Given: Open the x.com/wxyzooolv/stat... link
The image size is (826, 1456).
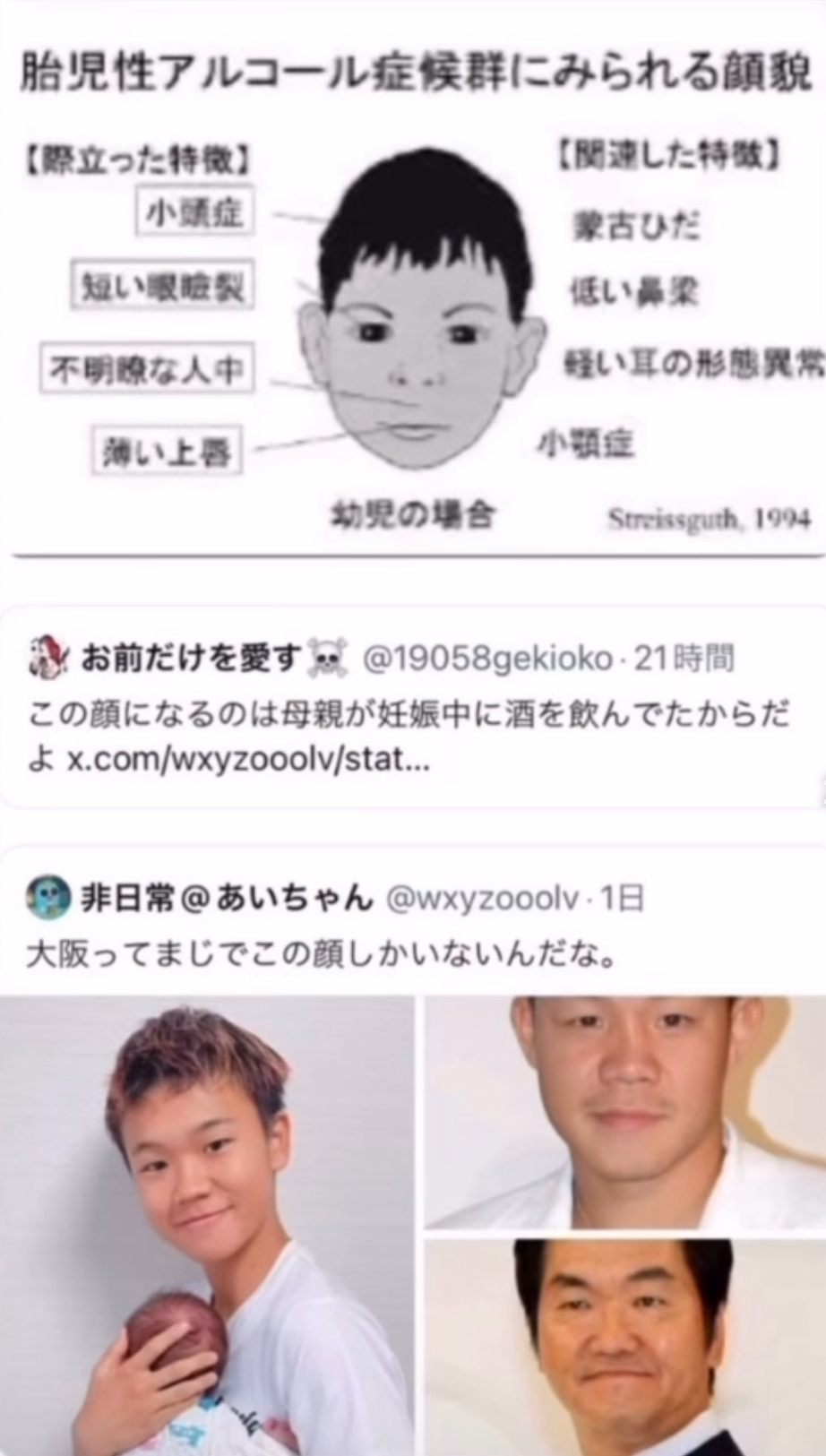Looking at the screenshot, I should click(248, 761).
